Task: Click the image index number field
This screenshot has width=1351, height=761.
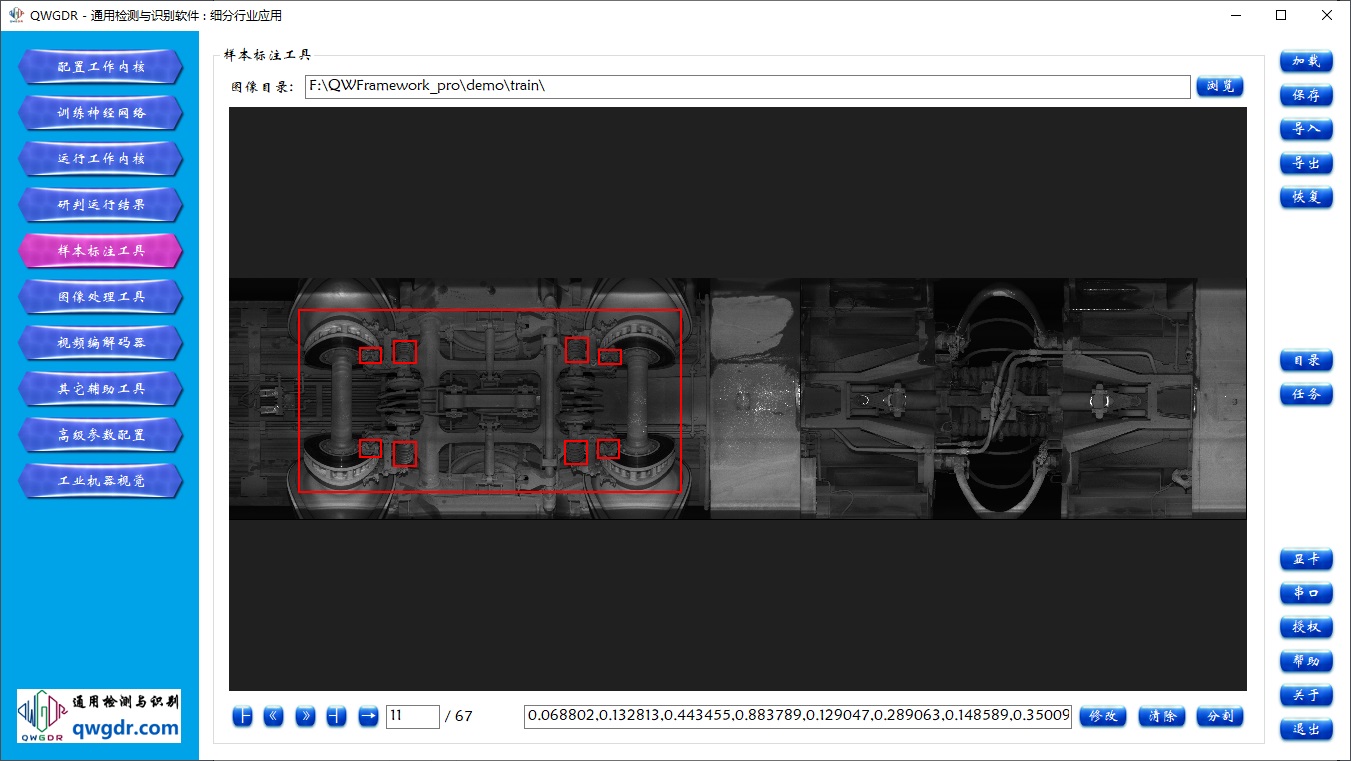Action: tap(412, 716)
